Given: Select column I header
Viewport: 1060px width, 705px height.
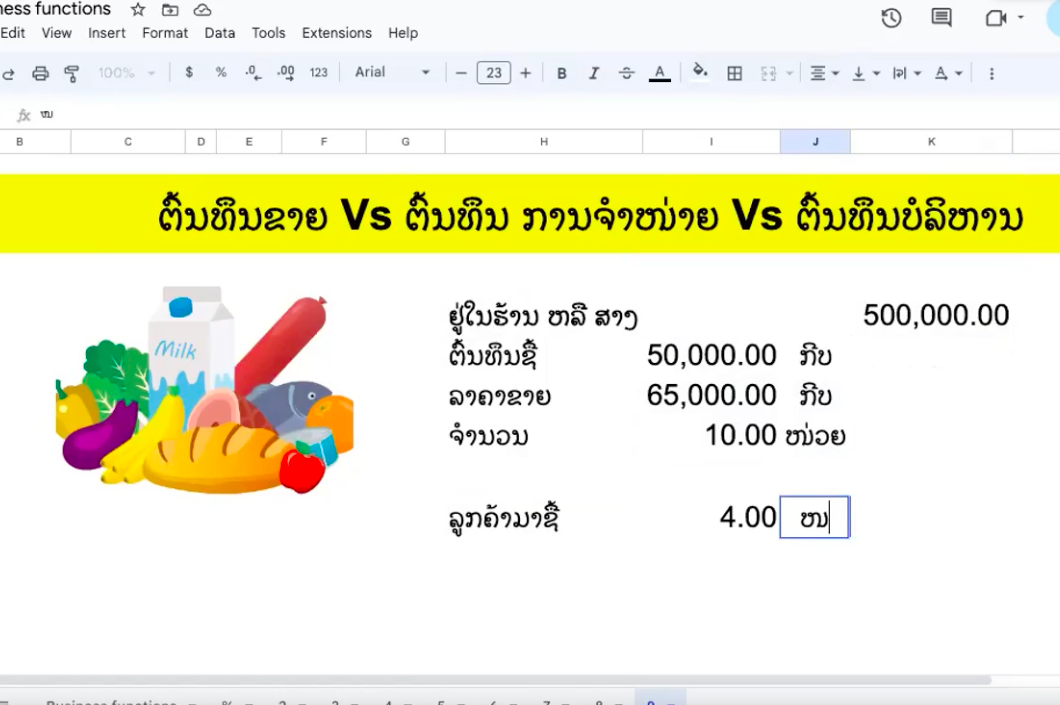Looking at the screenshot, I should tap(711, 141).
